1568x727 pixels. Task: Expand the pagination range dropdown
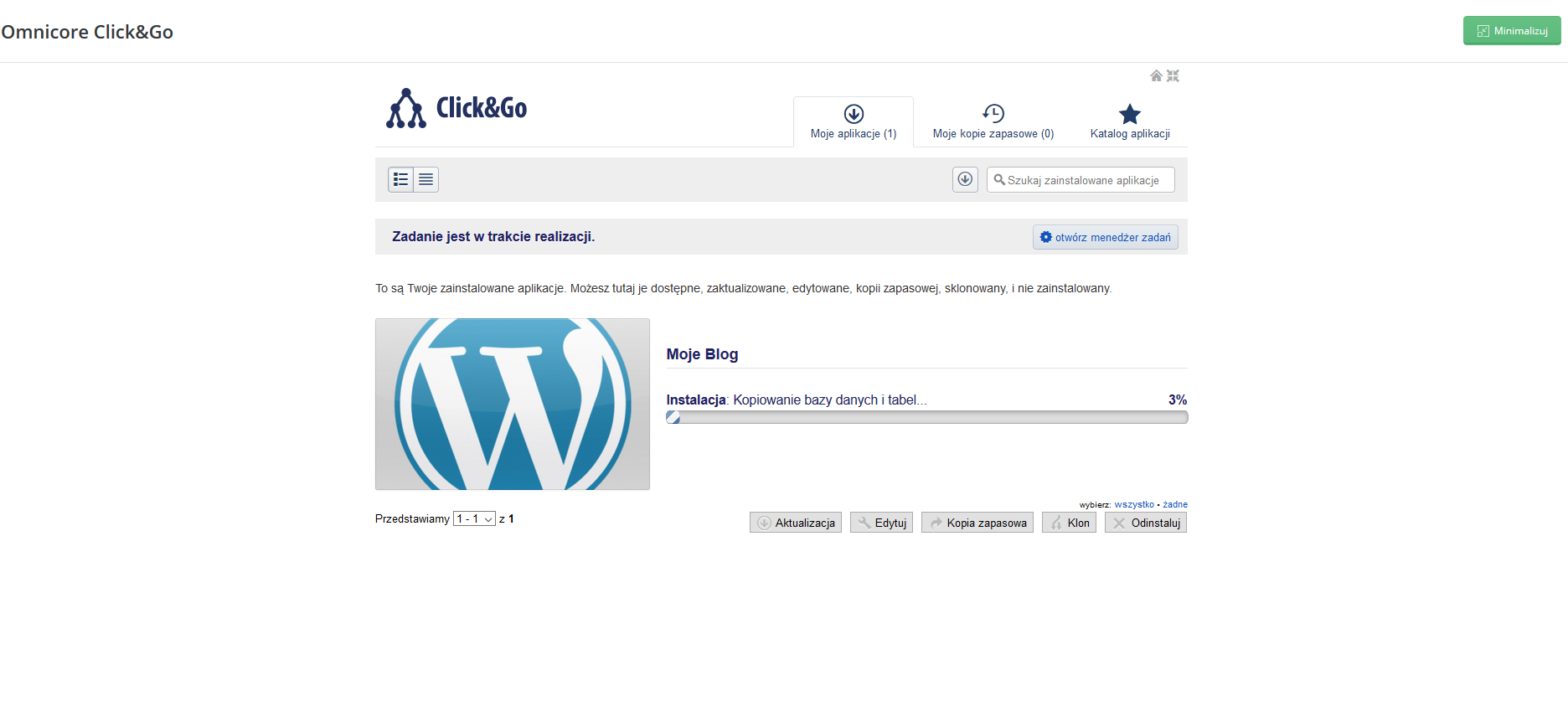(474, 519)
